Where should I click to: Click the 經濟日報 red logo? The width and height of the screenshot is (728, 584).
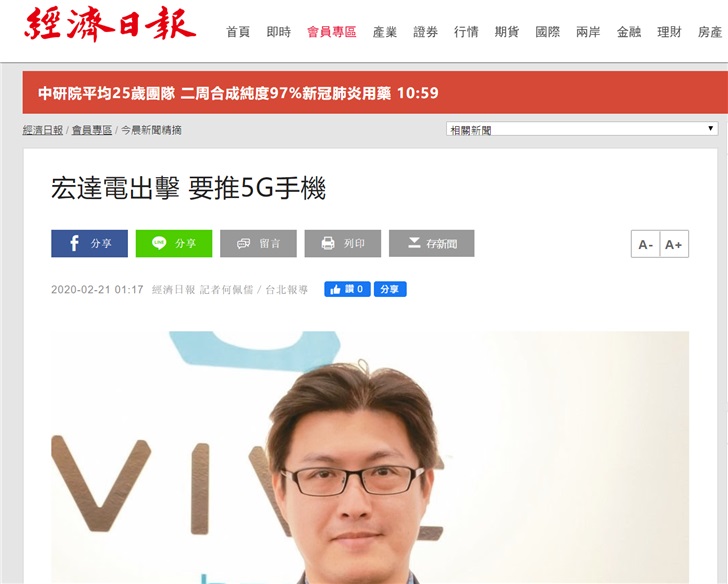point(110,24)
